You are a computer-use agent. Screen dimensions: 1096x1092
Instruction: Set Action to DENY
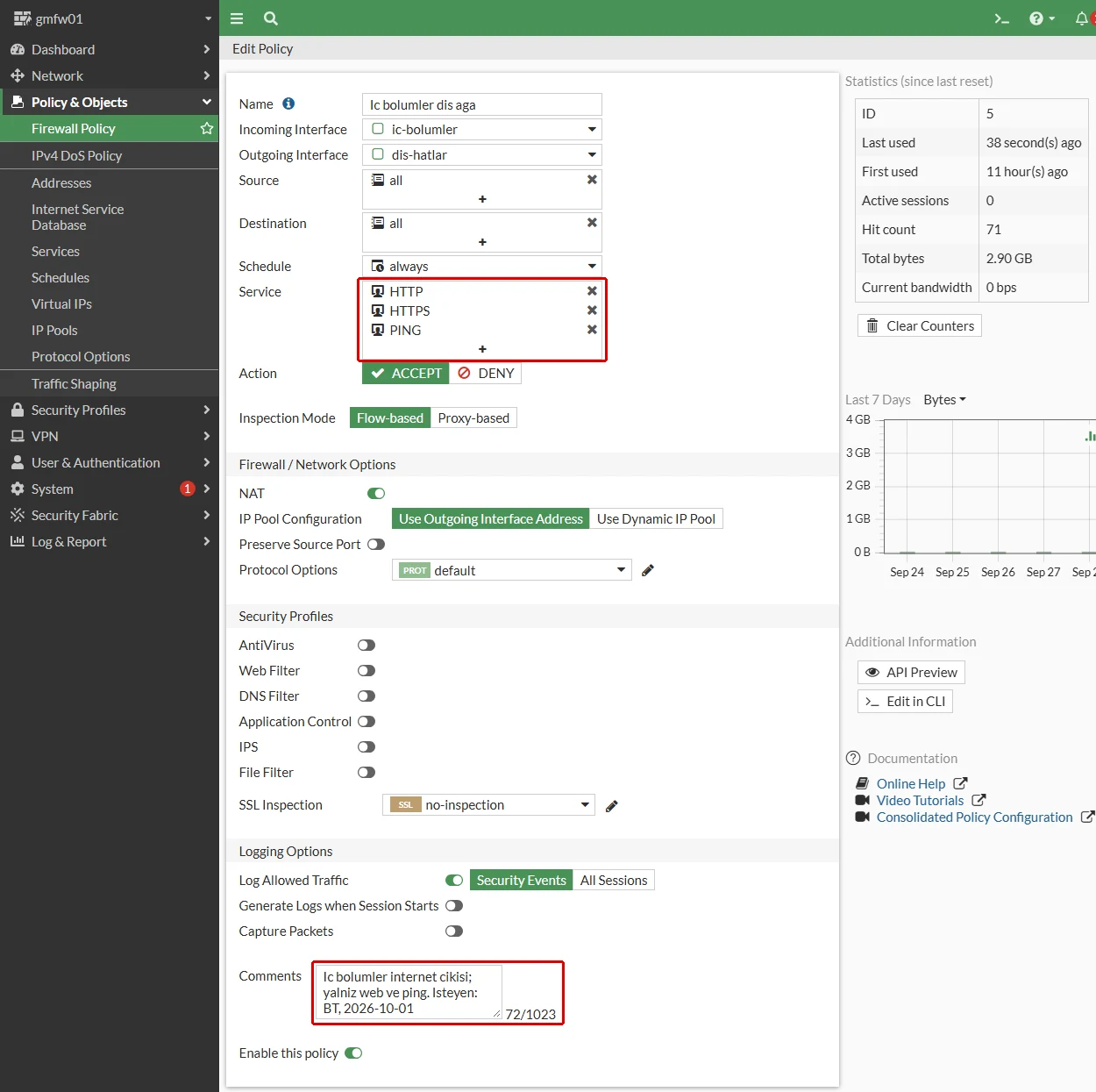point(486,374)
